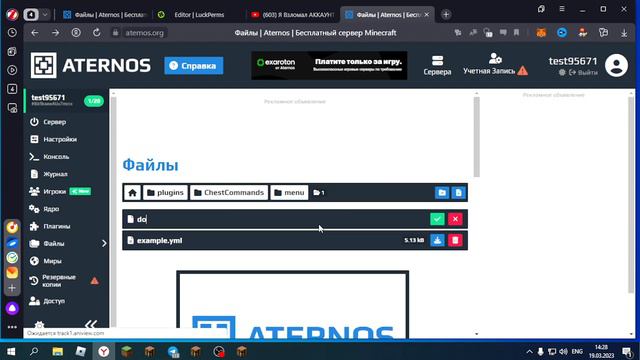The height and width of the screenshot is (360, 640).
Task: Click the aternos.org address bar
Action: point(144,33)
